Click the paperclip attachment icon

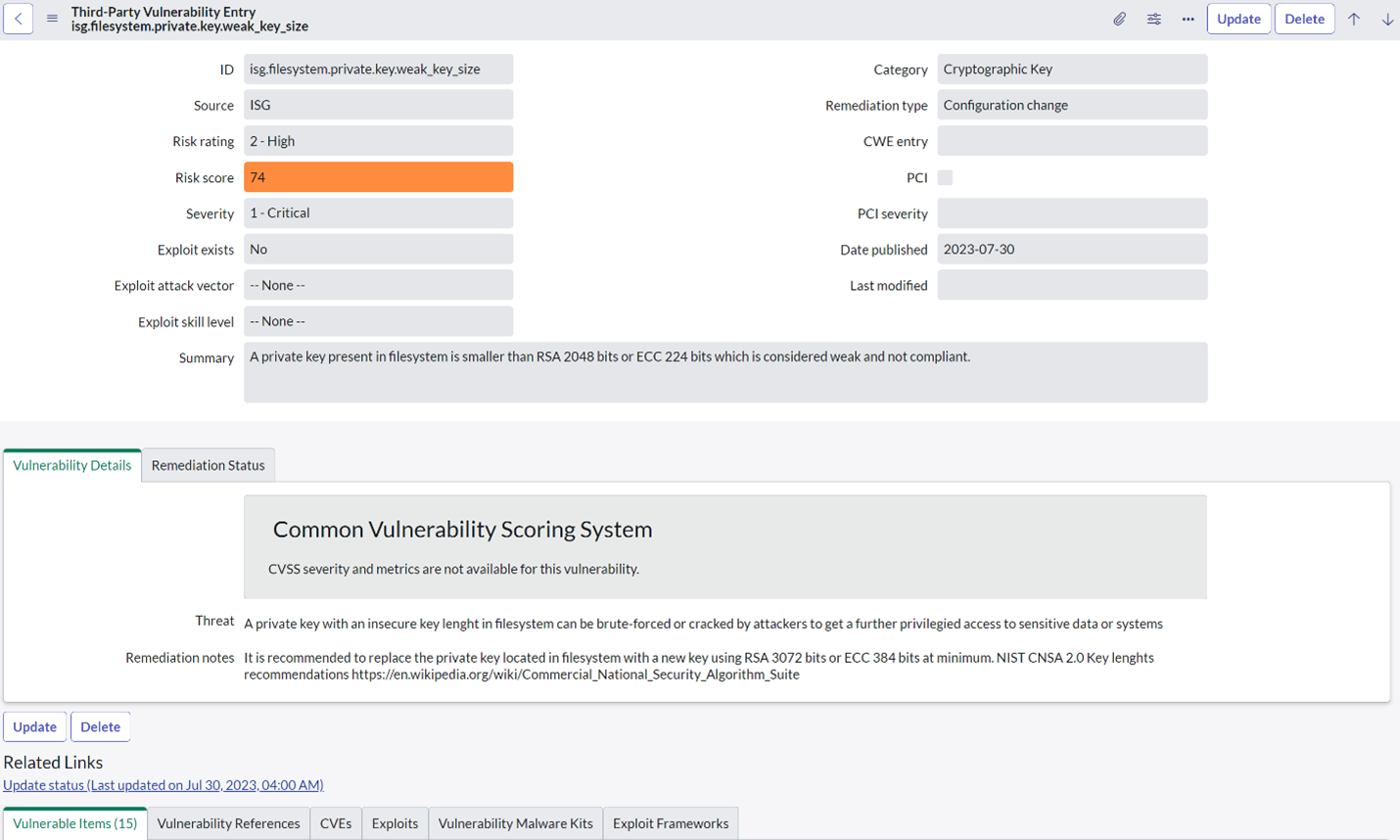pos(1119,18)
